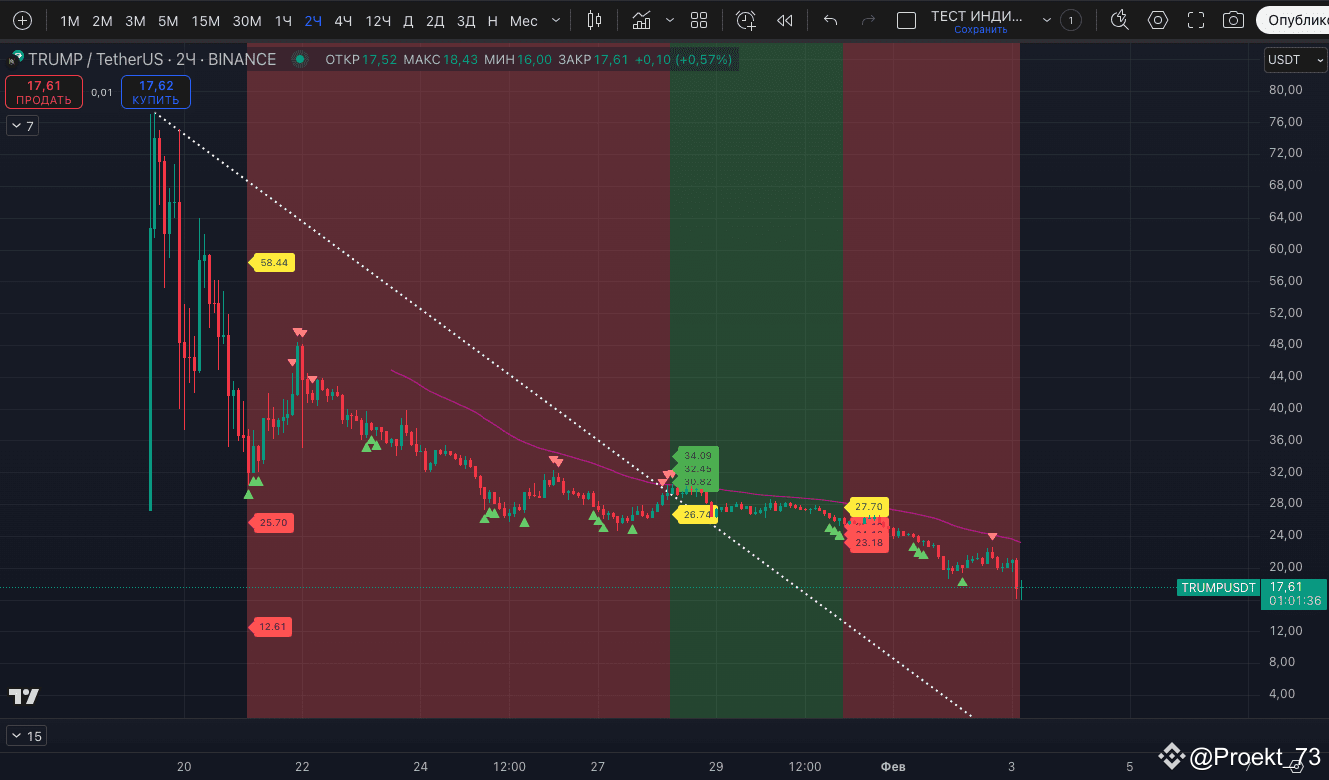Click the 23.18 red price label

(867, 543)
